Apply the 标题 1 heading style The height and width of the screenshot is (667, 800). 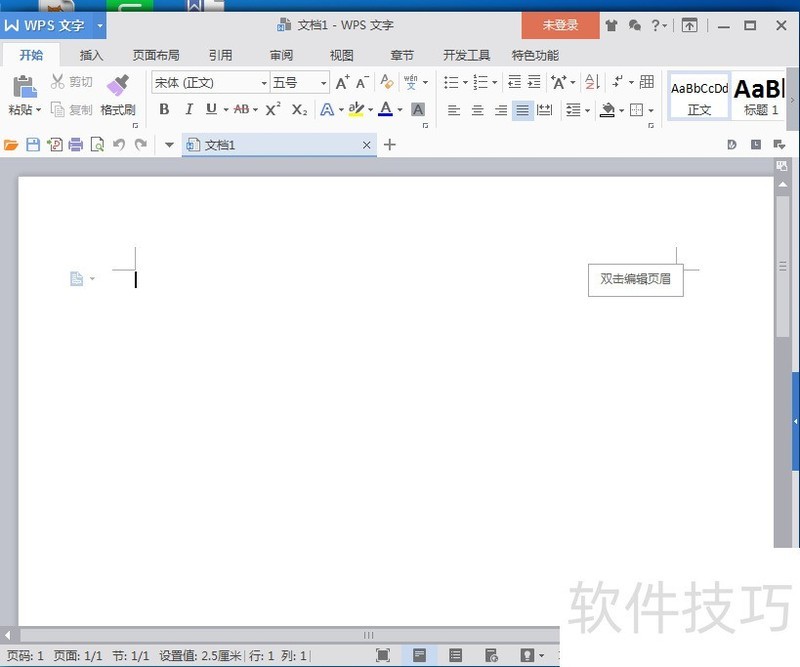click(760, 97)
